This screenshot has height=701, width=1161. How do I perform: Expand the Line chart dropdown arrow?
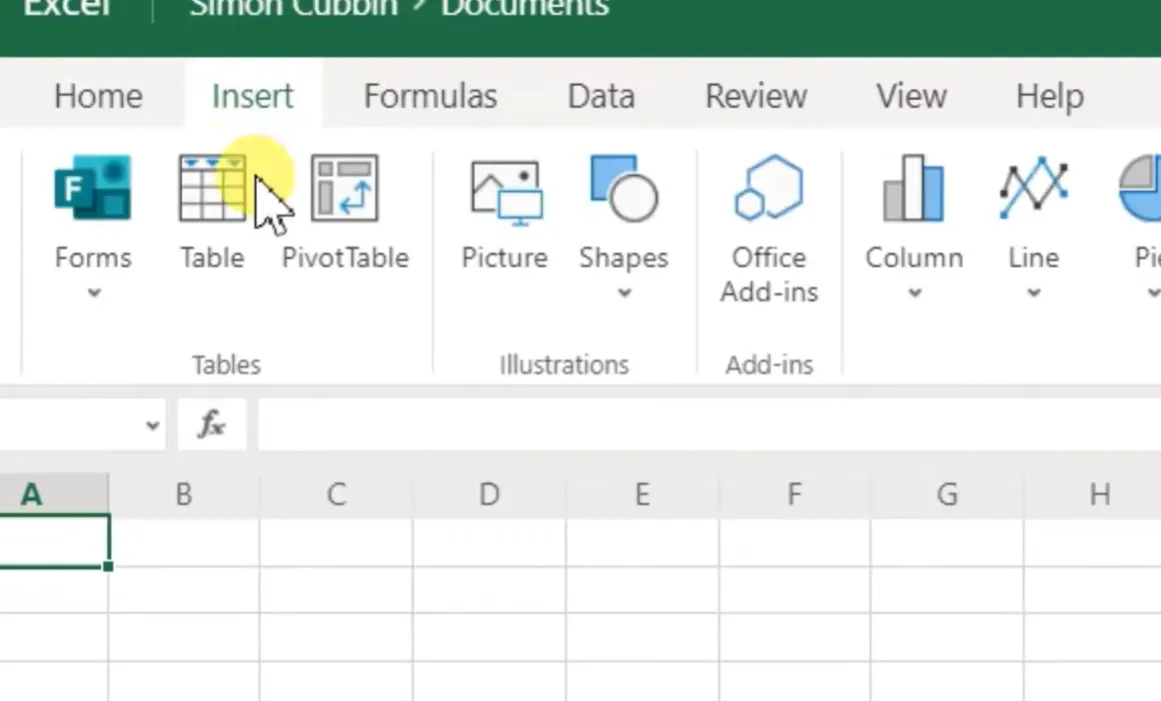click(x=1034, y=293)
